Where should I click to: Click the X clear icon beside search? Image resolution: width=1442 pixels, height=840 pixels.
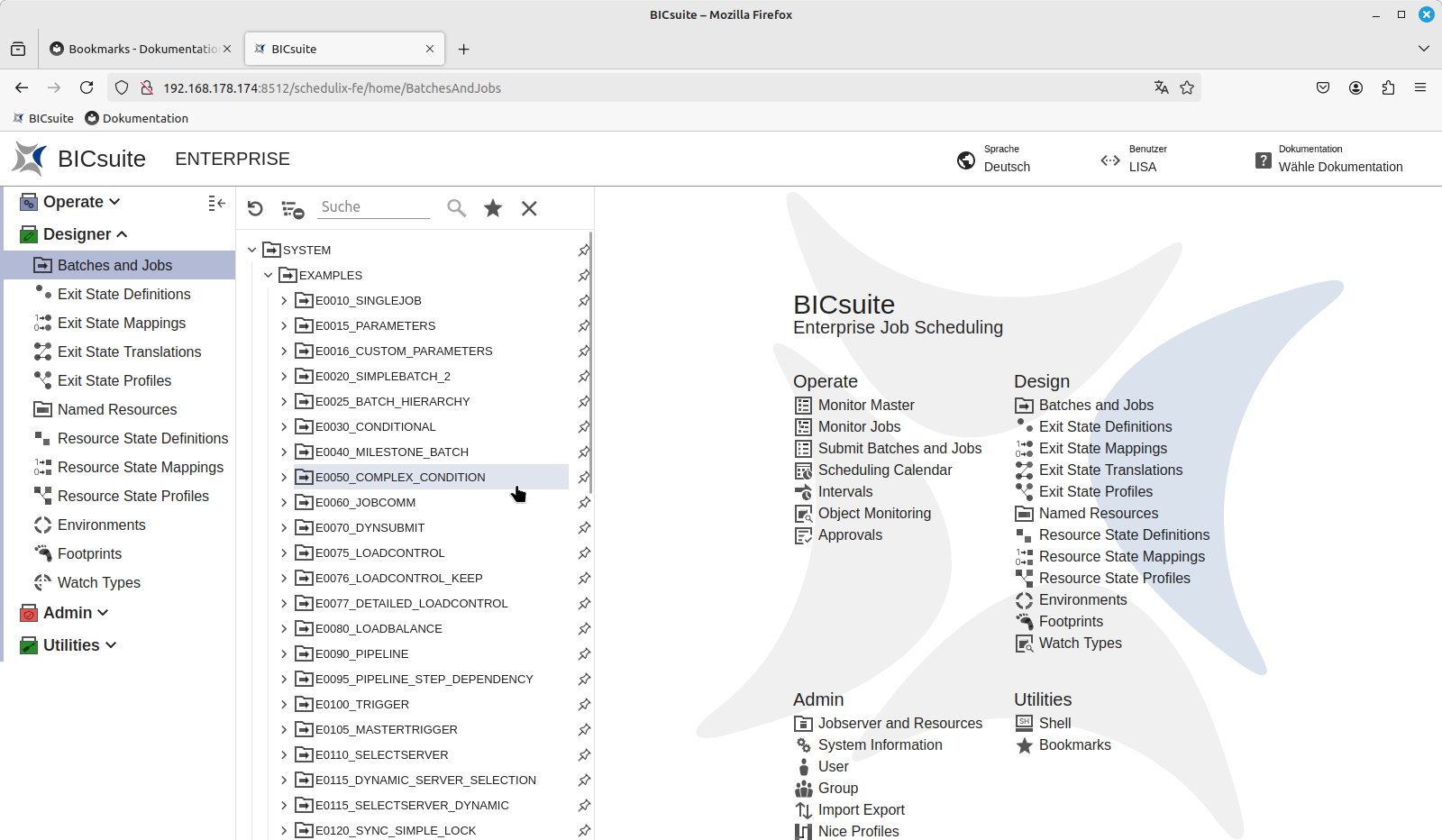click(x=529, y=208)
